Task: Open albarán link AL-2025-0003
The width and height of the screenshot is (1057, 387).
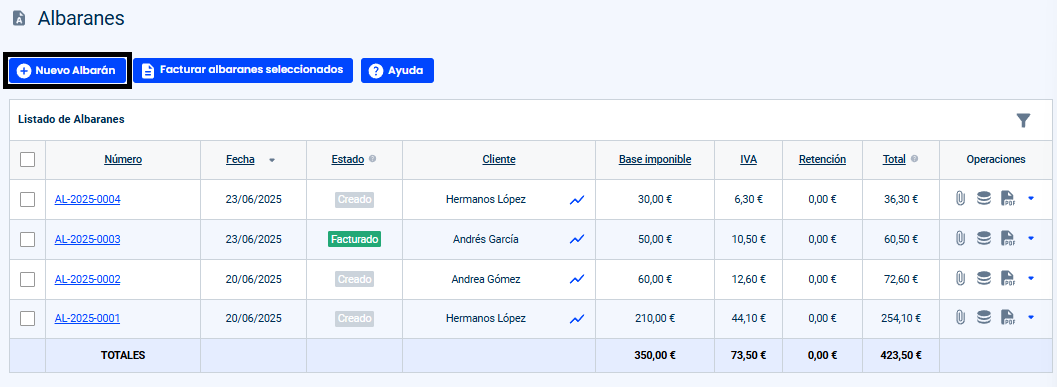Action: [x=88, y=239]
